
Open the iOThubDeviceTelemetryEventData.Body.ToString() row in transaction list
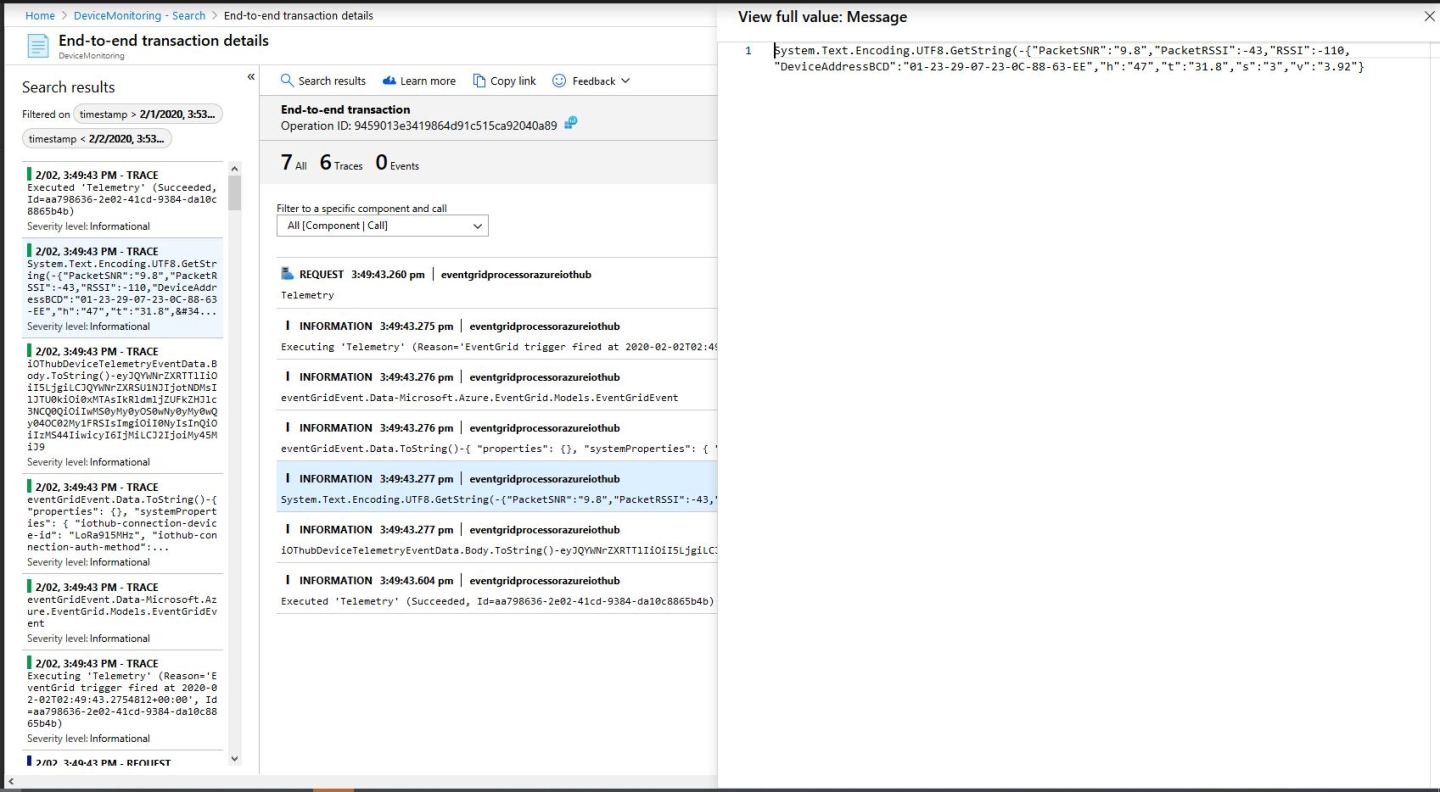tap(497, 539)
